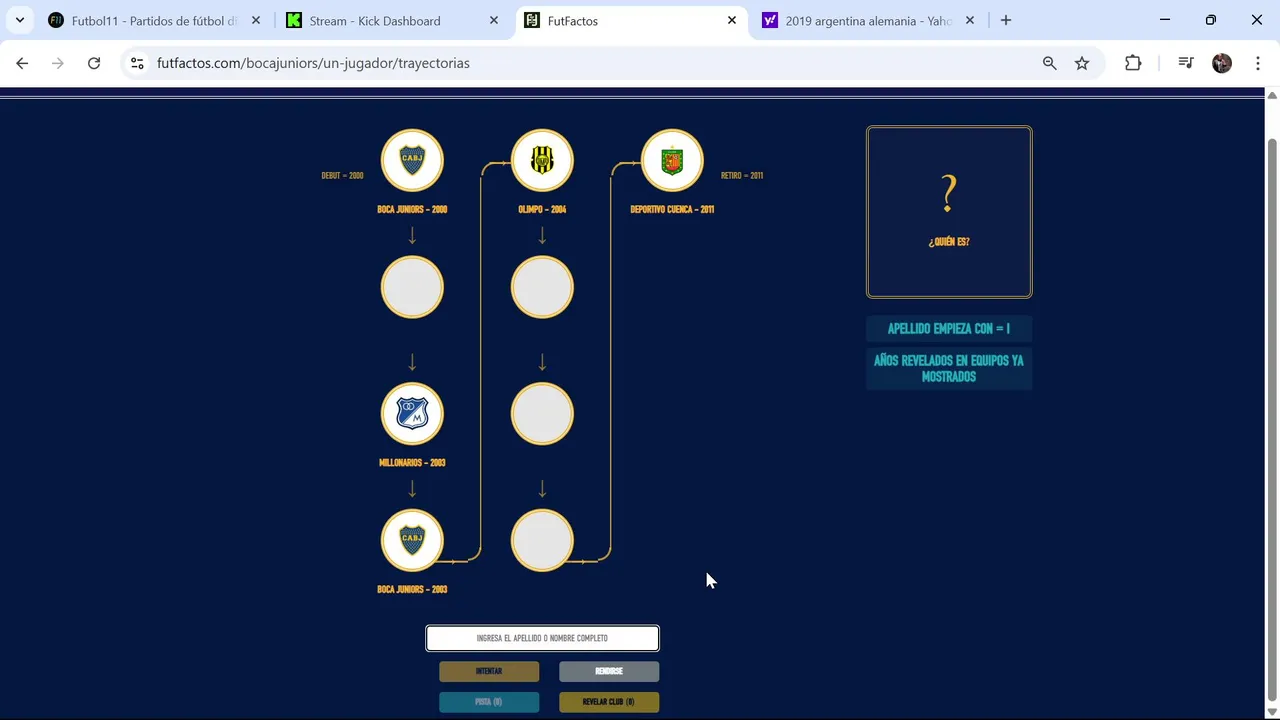1280x720 pixels.
Task: Click the Deportivo Cuenca 2011 club badge
Action: point(672,160)
